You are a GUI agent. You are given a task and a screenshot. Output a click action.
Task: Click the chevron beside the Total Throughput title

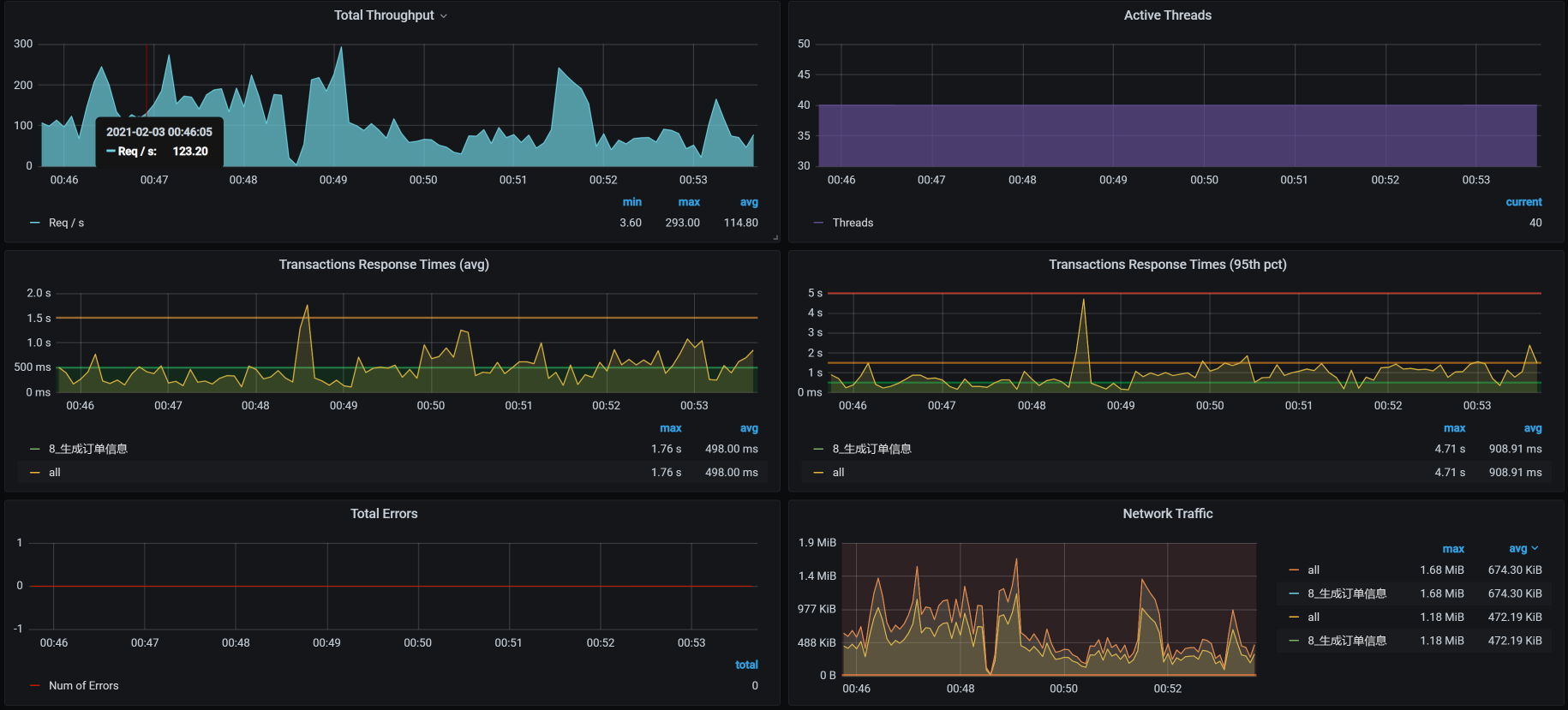tap(444, 16)
